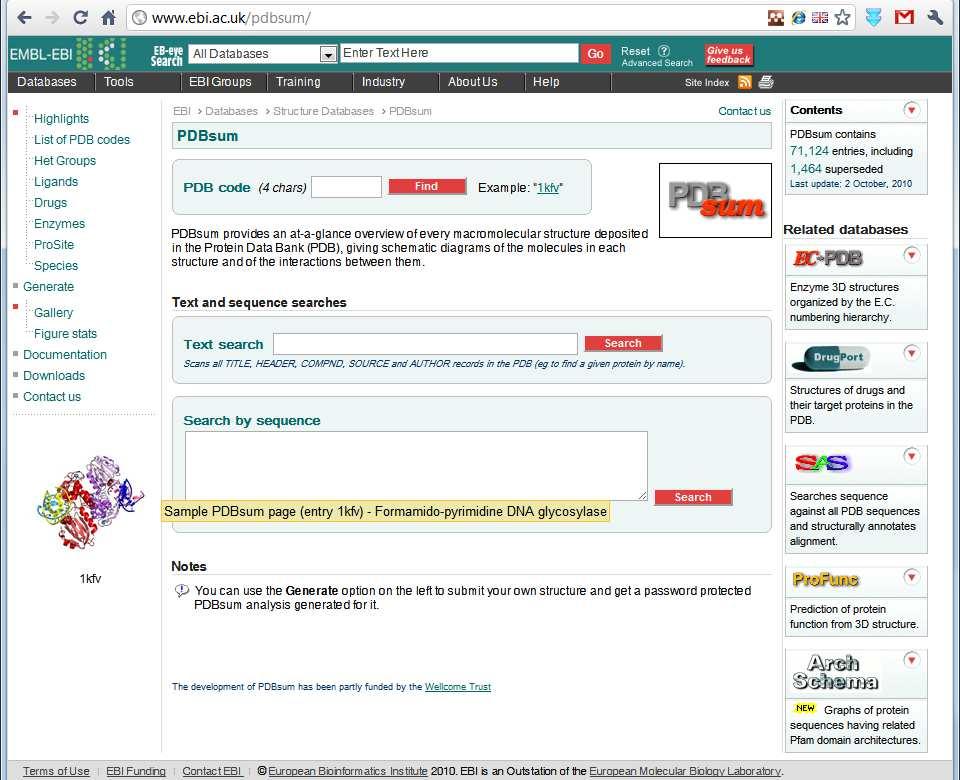Collapse the ProFunc panel arrow
The width and height of the screenshot is (960, 780).
[x=911, y=577]
